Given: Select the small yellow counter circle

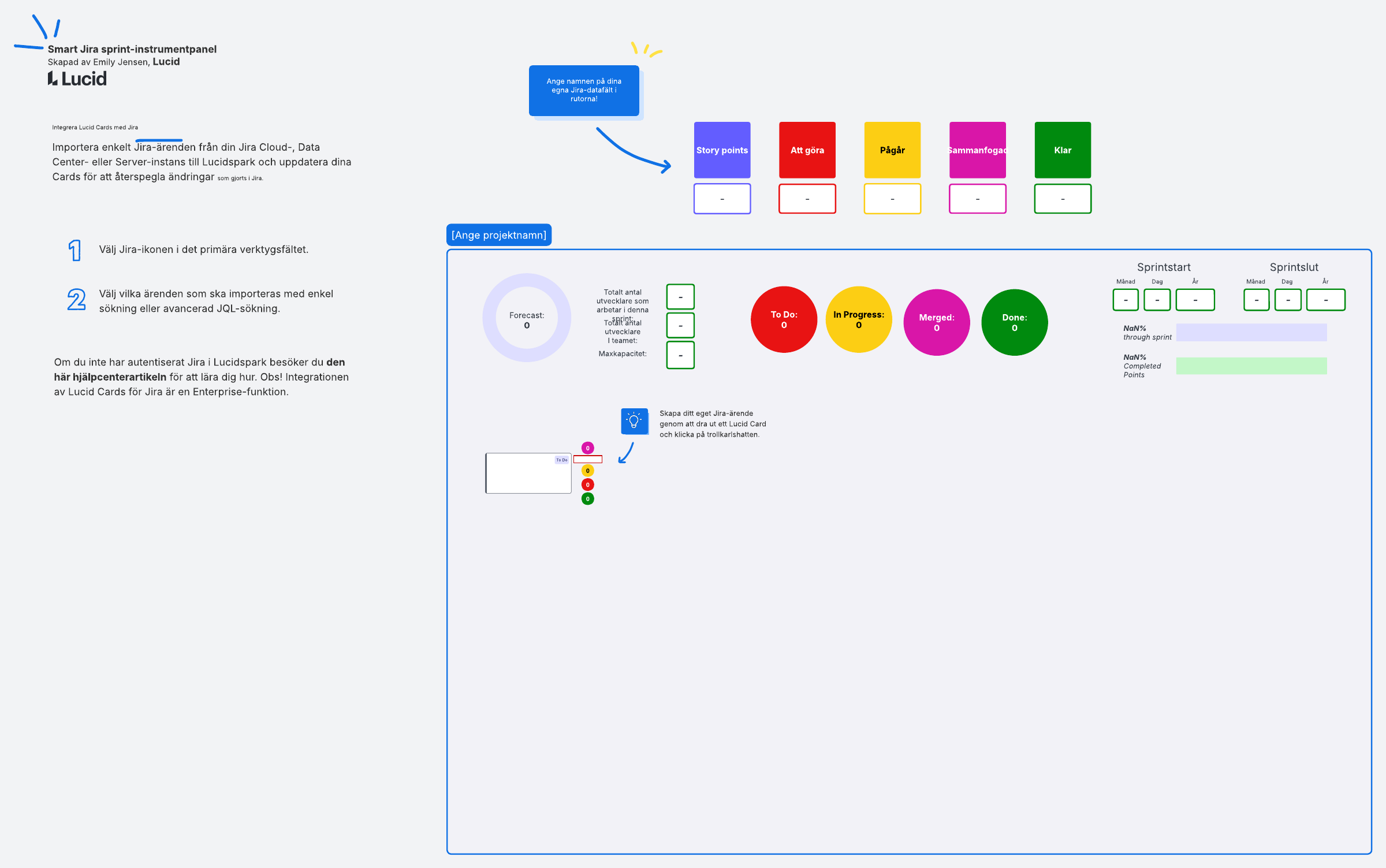Looking at the screenshot, I should pos(587,471).
